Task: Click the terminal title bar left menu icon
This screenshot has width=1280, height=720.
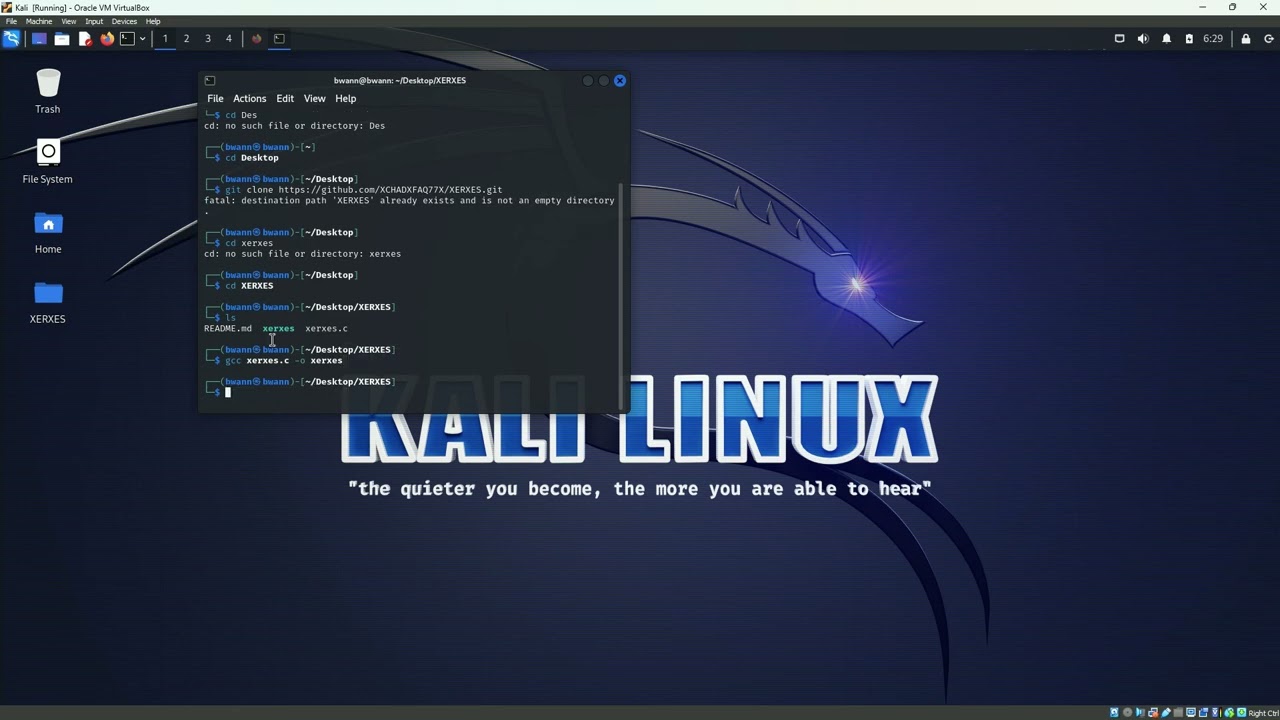Action: pos(209,81)
